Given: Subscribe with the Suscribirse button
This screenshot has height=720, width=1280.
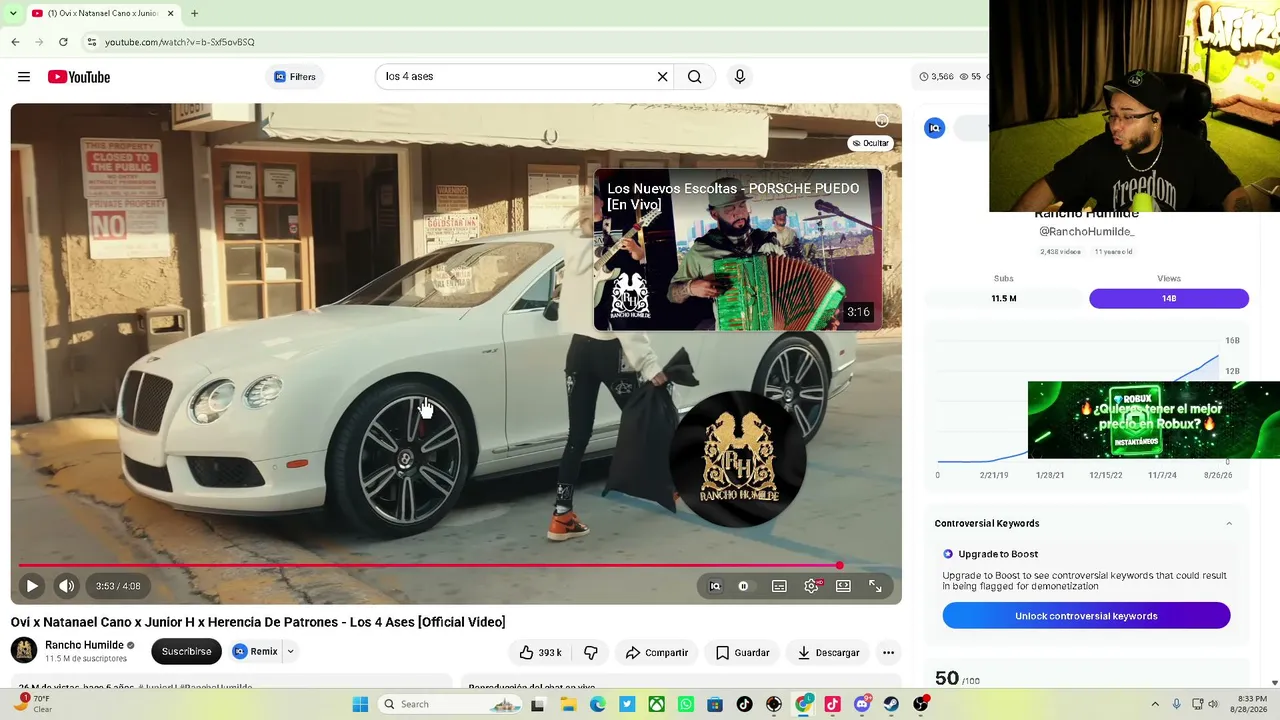Looking at the screenshot, I should [x=186, y=652].
